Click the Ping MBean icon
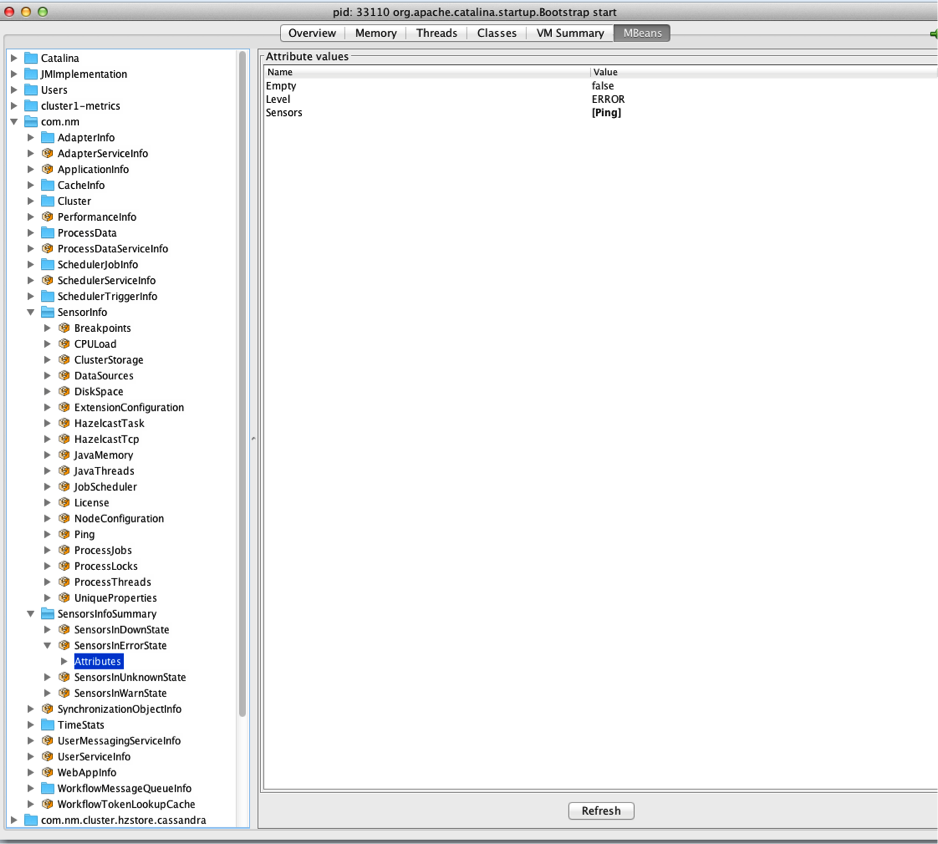Screen dimensions: 938x844 [63, 534]
